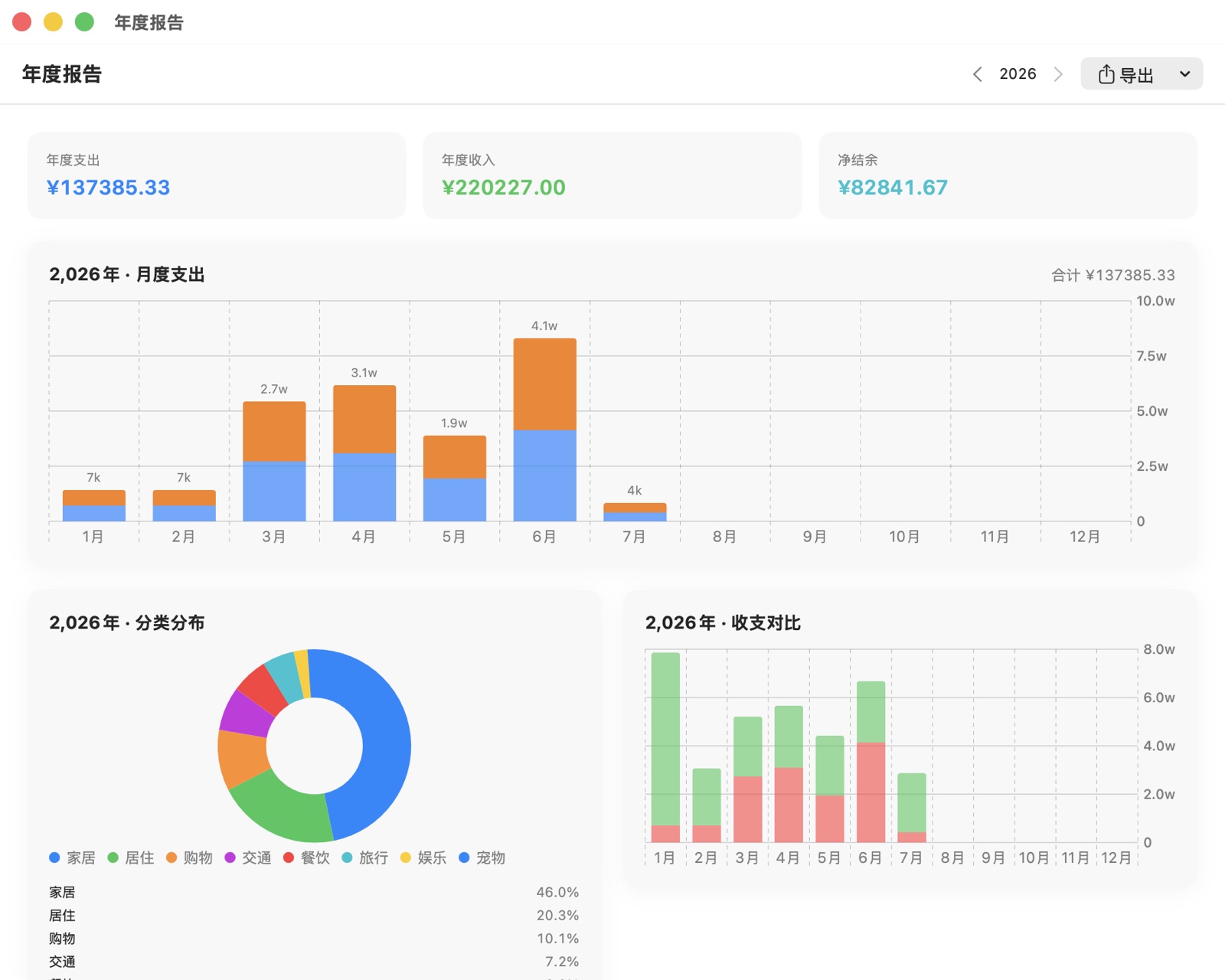
Task: Open the 净结余 summary card
Action: (x=1008, y=175)
